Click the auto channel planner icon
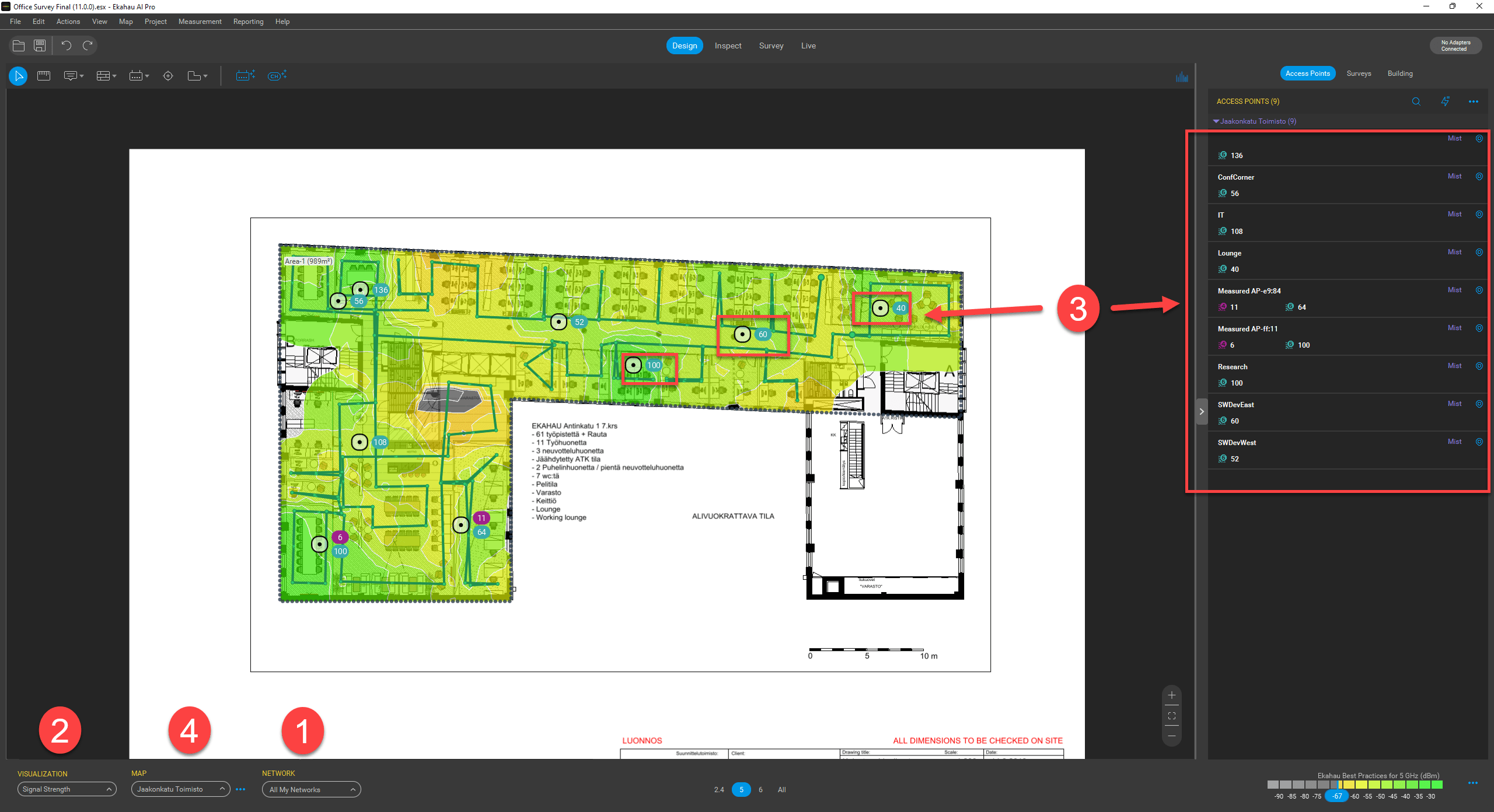This screenshot has height=812, width=1494. tap(277, 76)
